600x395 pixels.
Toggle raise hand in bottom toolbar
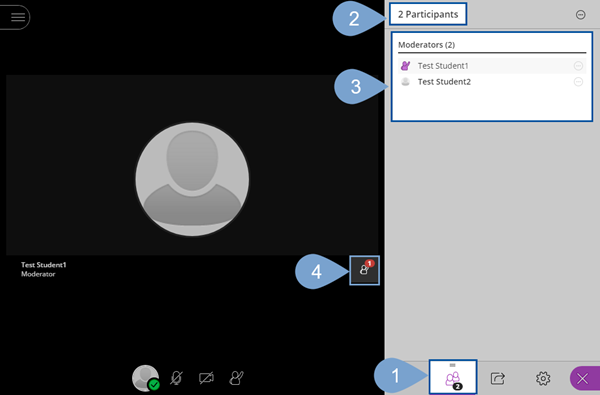pos(236,378)
